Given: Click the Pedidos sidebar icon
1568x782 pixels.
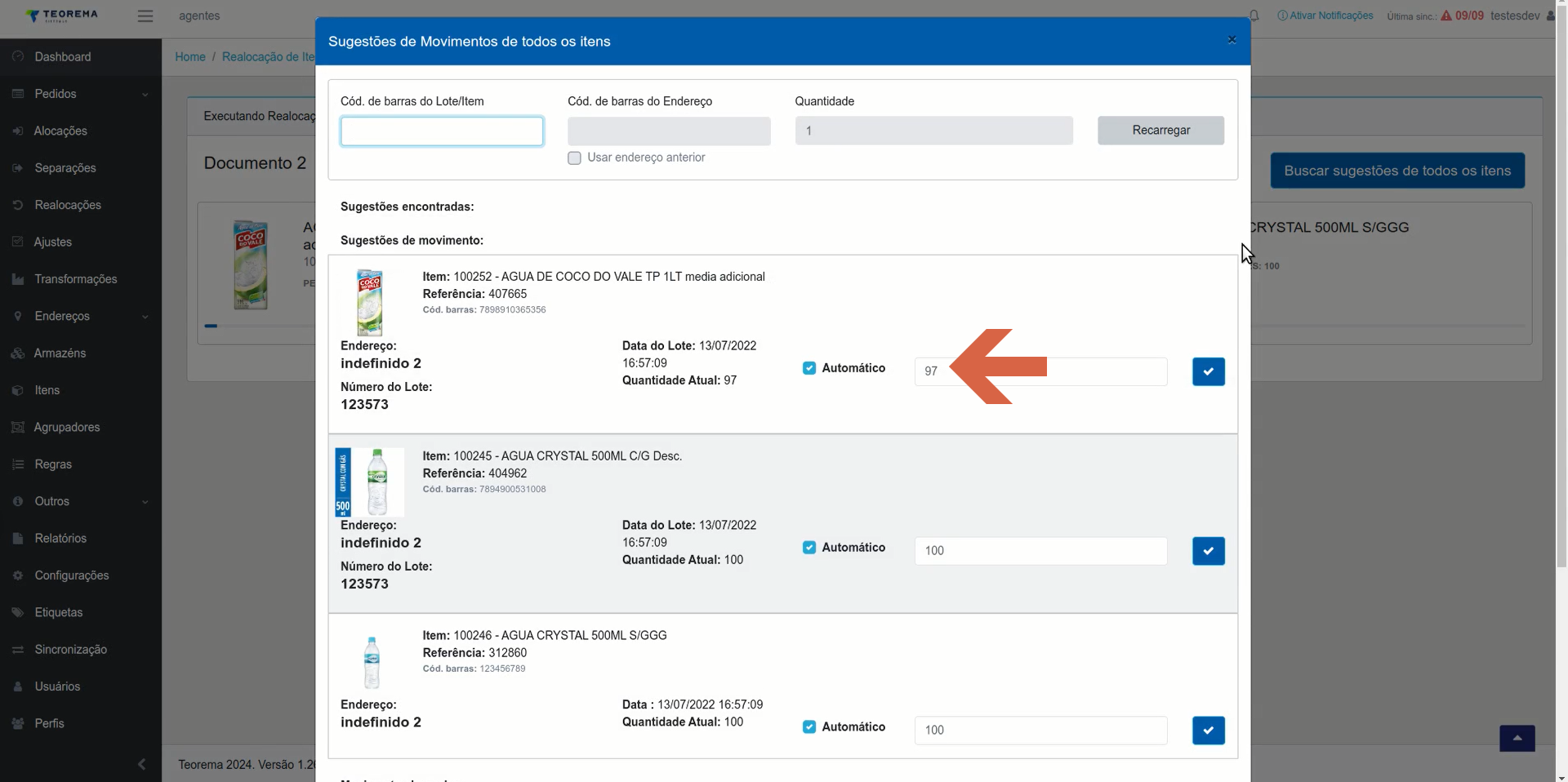Looking at the screenshot, I should point(18,94).
